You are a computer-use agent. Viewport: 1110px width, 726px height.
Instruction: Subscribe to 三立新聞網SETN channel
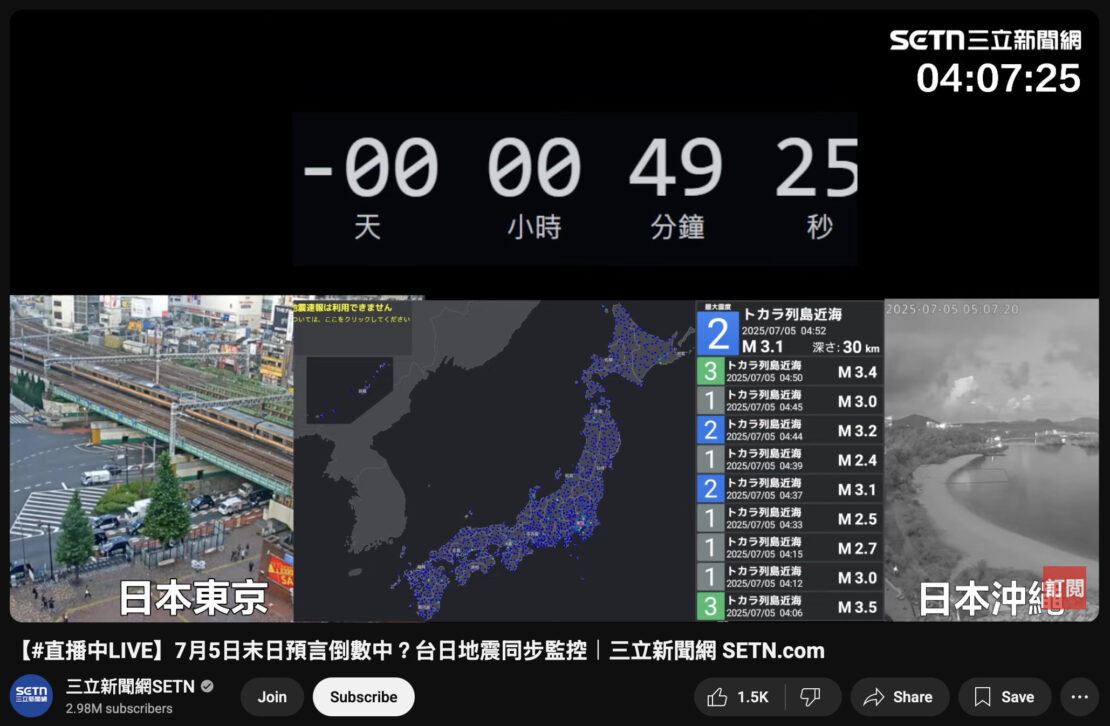point(363,696)
